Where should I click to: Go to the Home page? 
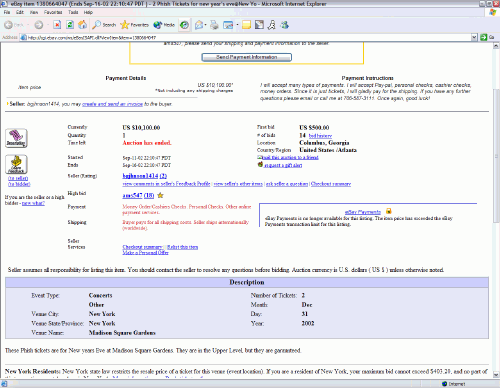[83, 25]
